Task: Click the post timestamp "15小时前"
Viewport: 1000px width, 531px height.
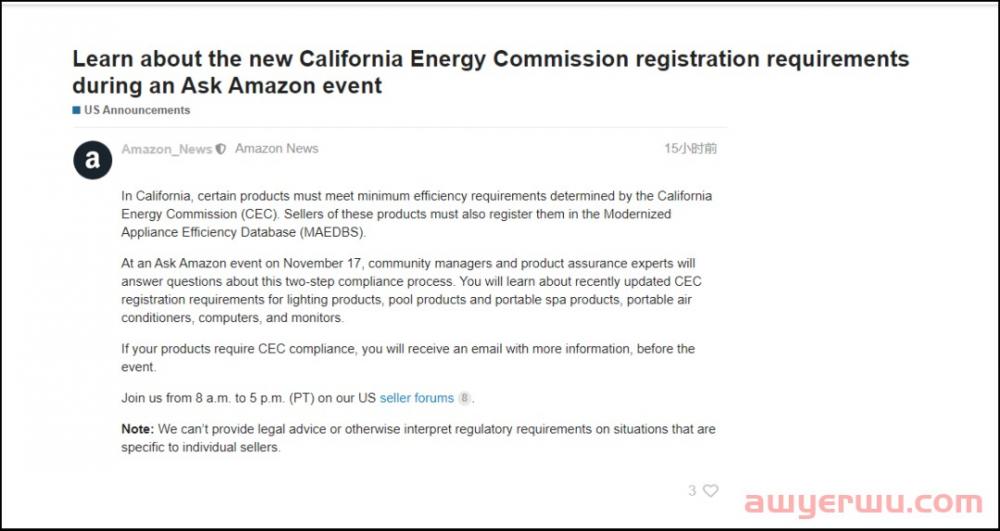Action: (690, 149)
